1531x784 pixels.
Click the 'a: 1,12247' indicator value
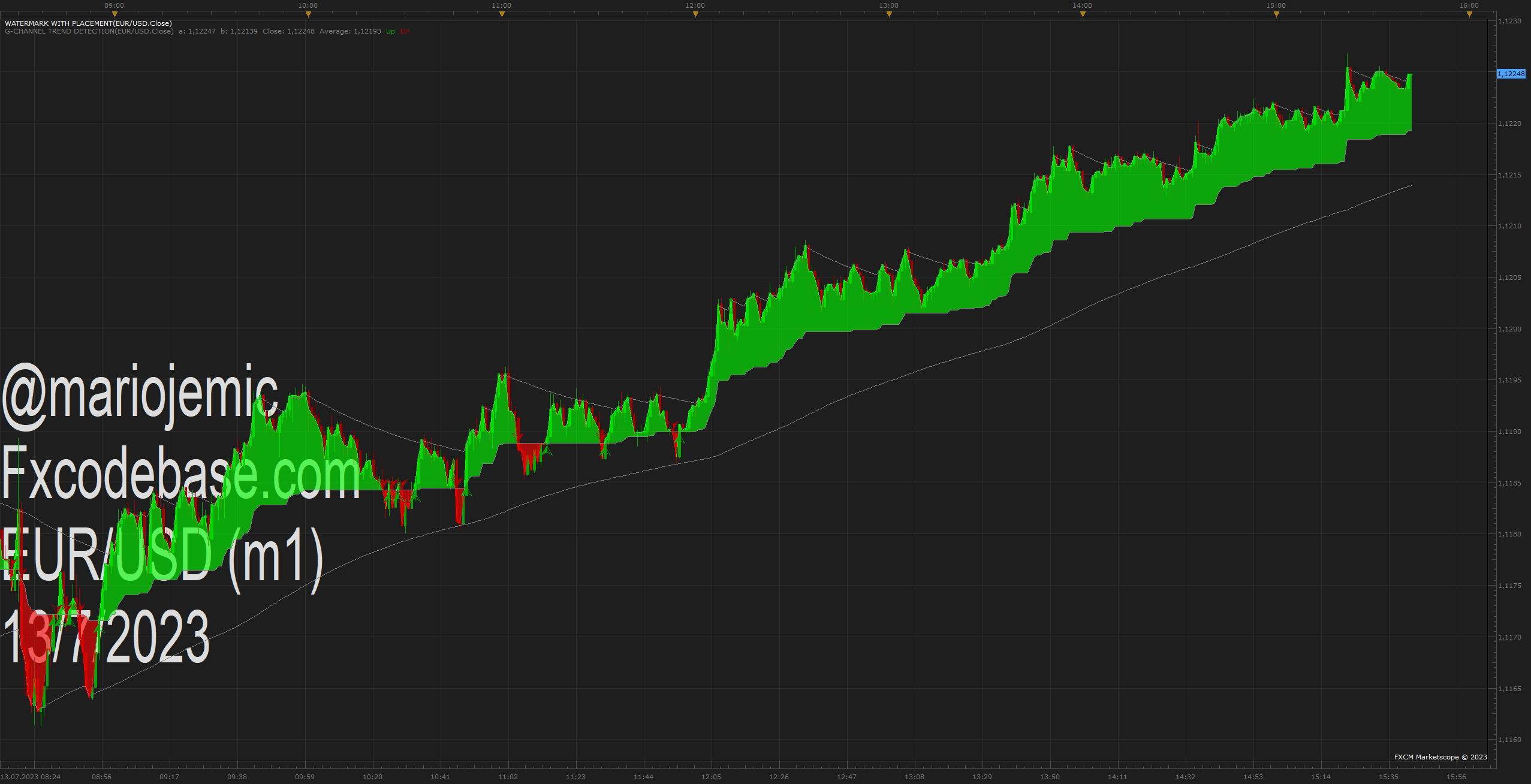197,31
